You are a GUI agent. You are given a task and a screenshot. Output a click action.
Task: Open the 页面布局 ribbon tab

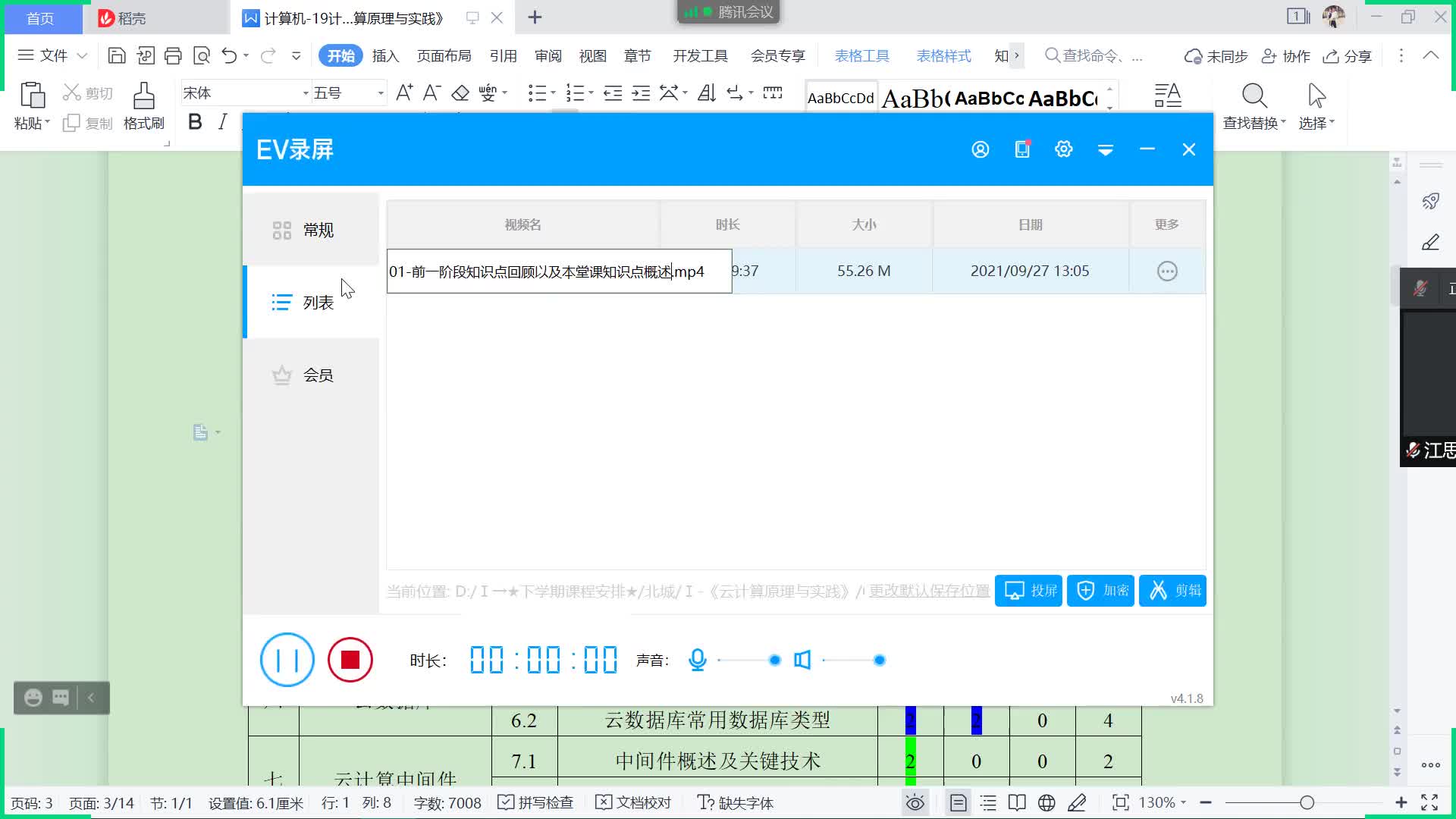pos(444,56)
